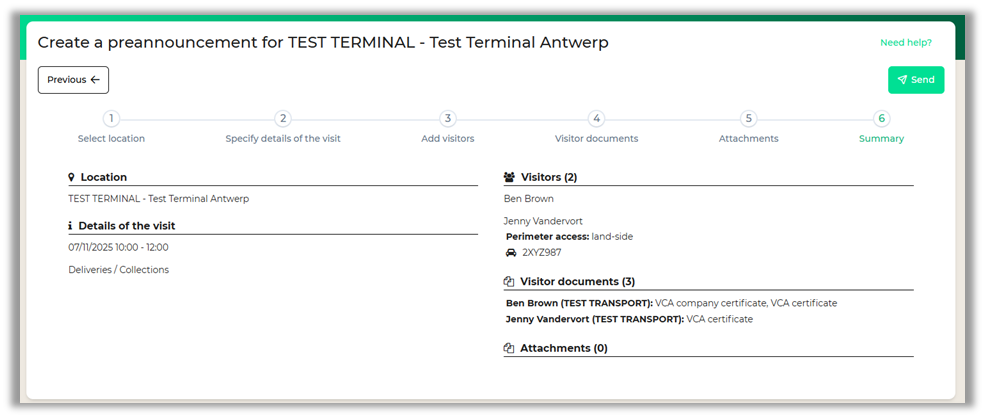Click visitor name Ben Brown
This screenshot has width=985, height=418.
click(528, 199)
